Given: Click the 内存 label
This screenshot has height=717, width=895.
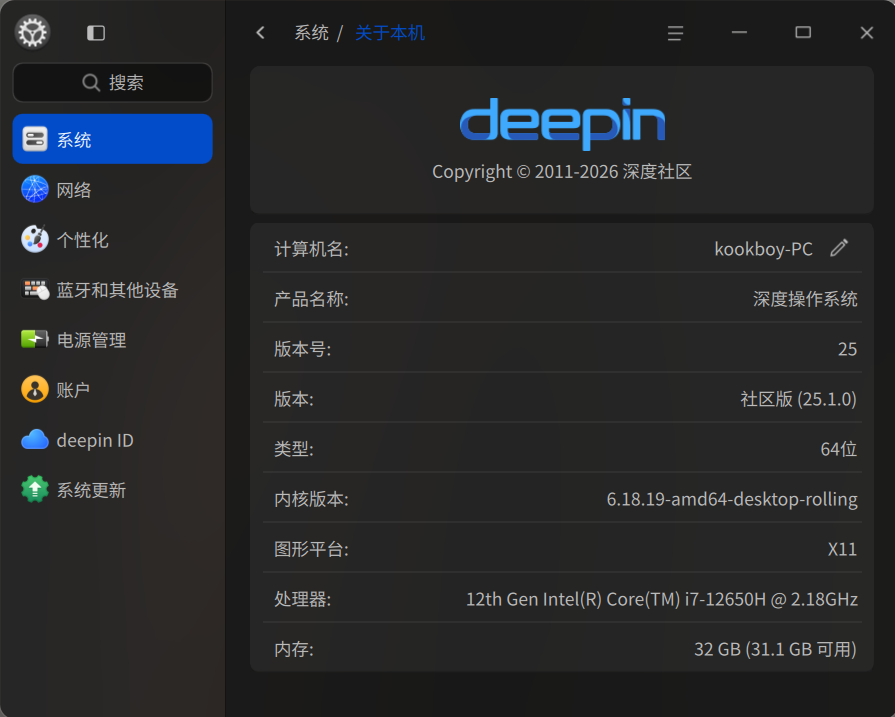Looking at the screenshot, I should (293, 649).
